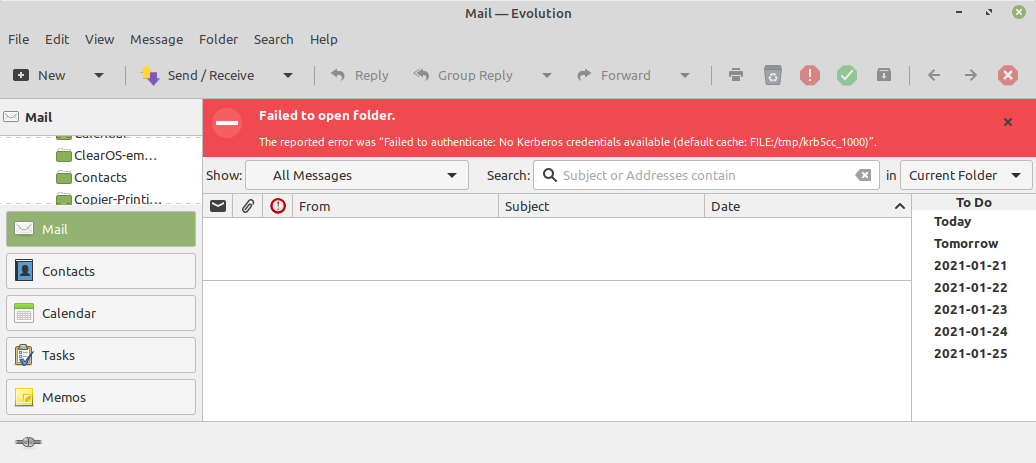This screenshot has height=463, width=1036.
Task: Click the 2021-01-22 To Do date
Action: [x=971, y=287]
